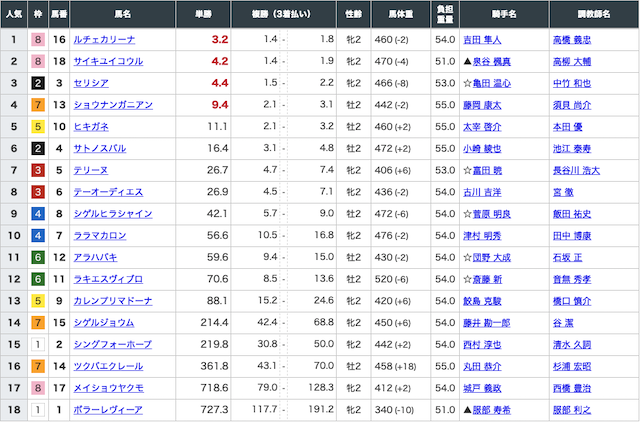Open jockey link 富田 暁

click(x=487, y=171)
